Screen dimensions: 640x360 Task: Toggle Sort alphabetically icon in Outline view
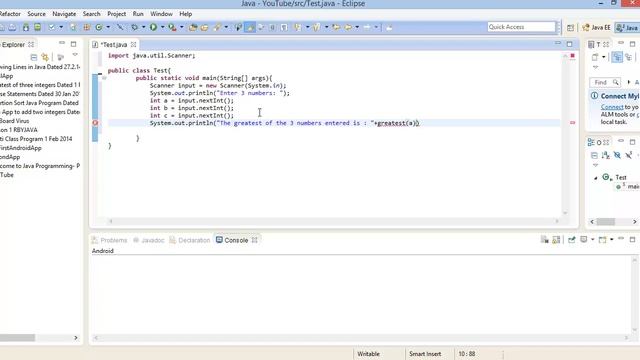[606, 155]
